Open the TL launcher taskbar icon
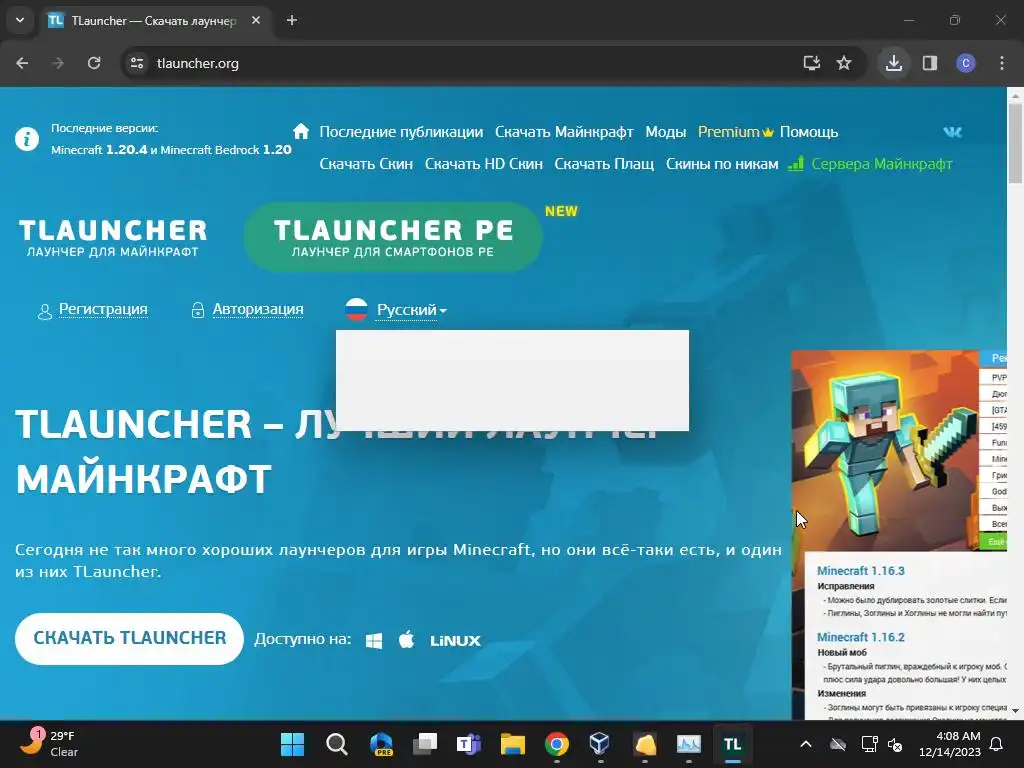This screenshot has height=768, width=1024. pyautogui.click(x=732, y=744)
